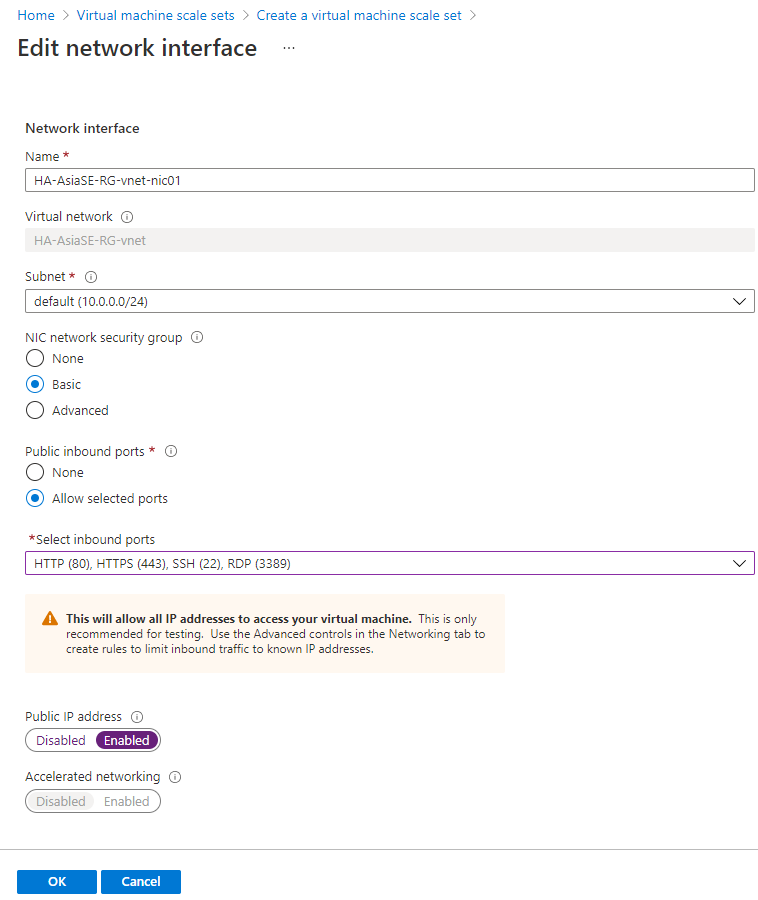Click the network interface Name field
758x900 pixels.
[390, 180]
